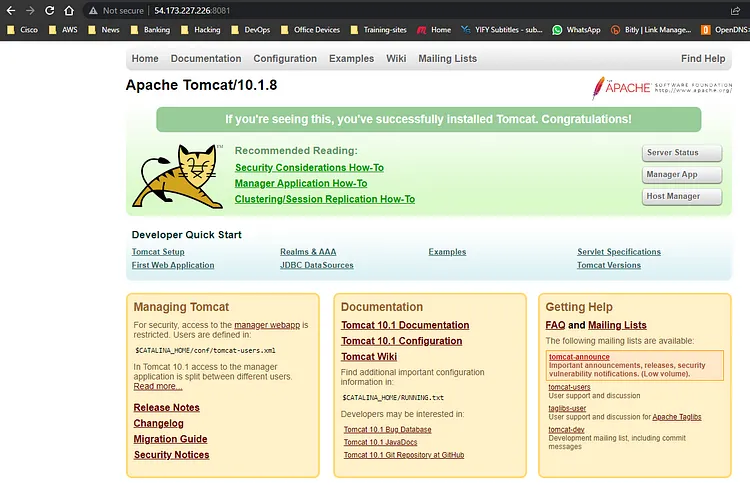Open Clustering/Session Replication How-To link
750x485 pixels.
point(325,199)
